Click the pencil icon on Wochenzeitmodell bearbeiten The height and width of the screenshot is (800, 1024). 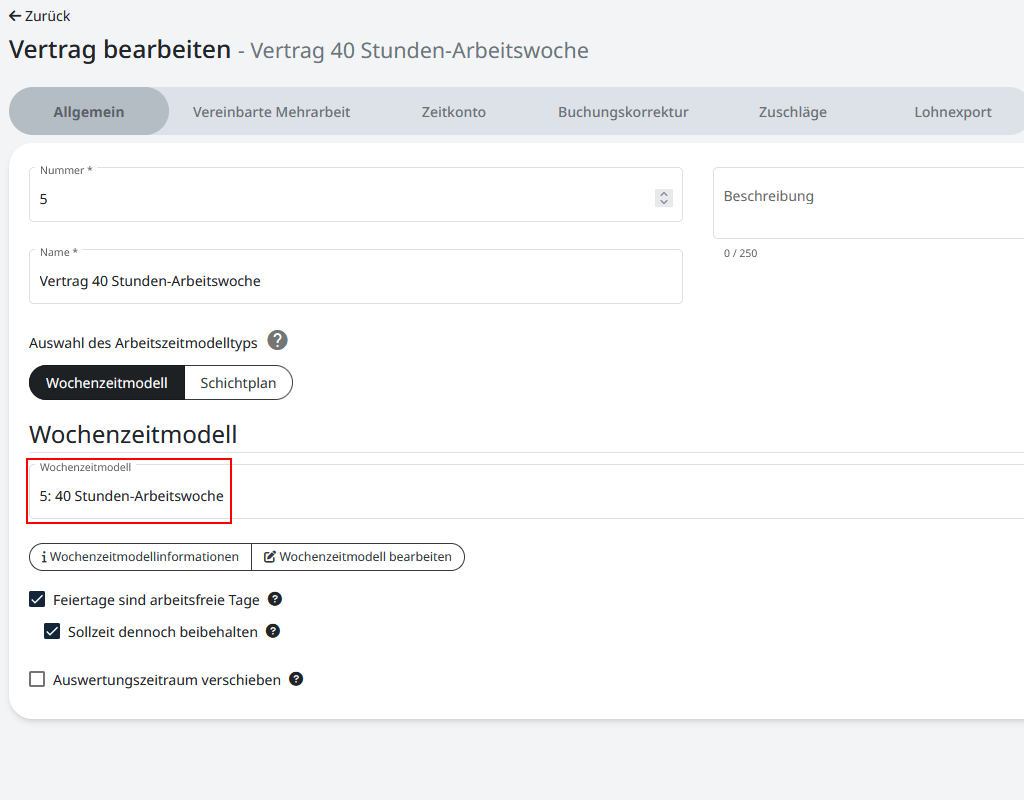pos(268,557)
